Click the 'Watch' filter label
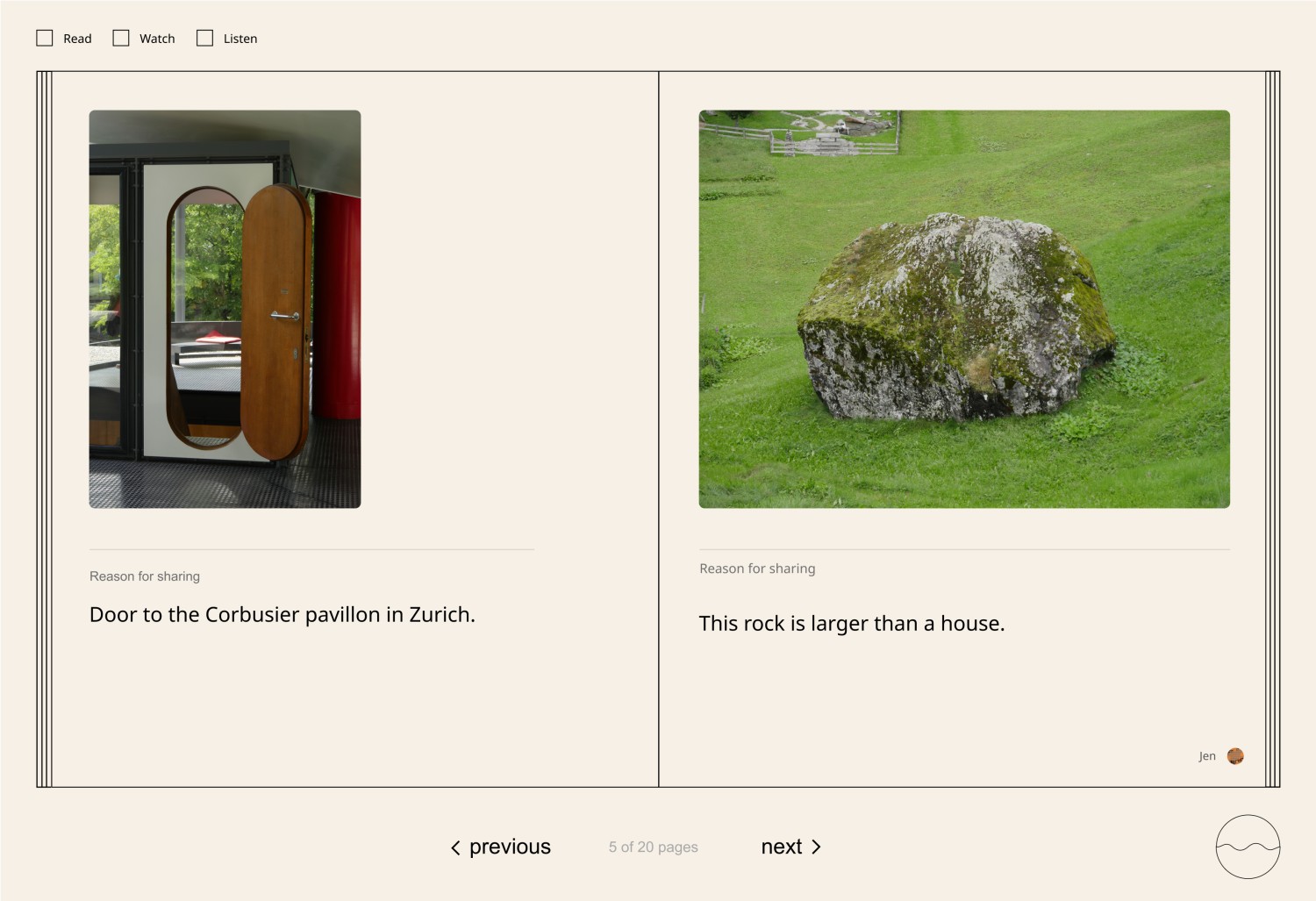Viewport: 1316px width, 901px height. (157, 39)
